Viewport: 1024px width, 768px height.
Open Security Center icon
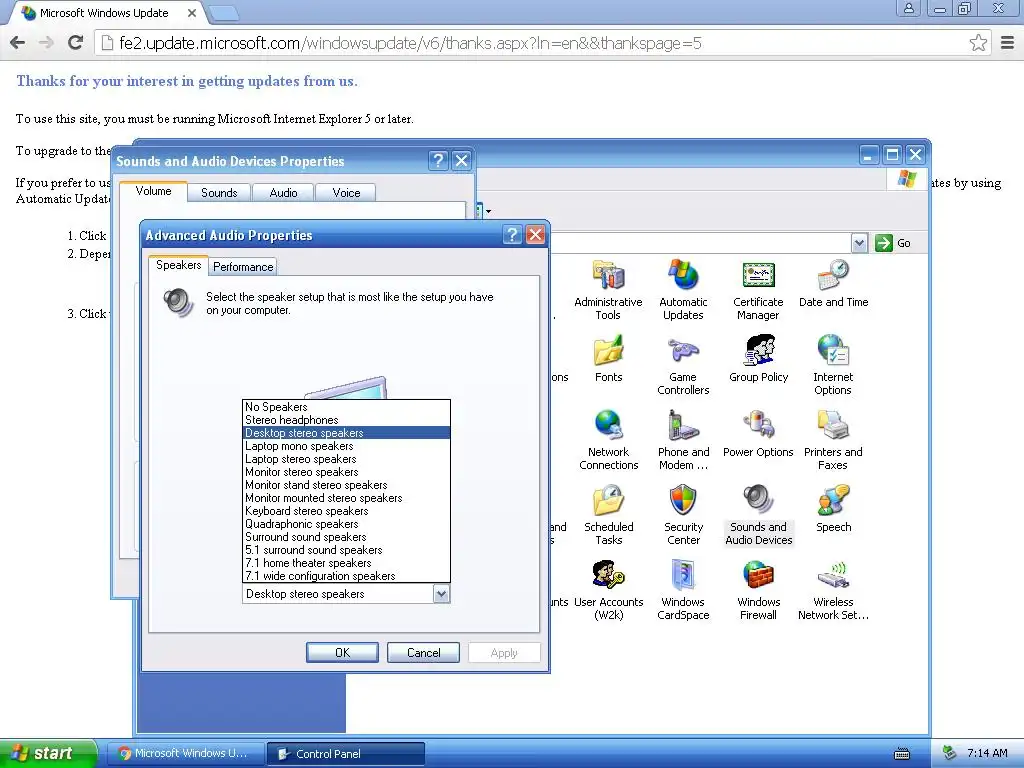point(683,515)
